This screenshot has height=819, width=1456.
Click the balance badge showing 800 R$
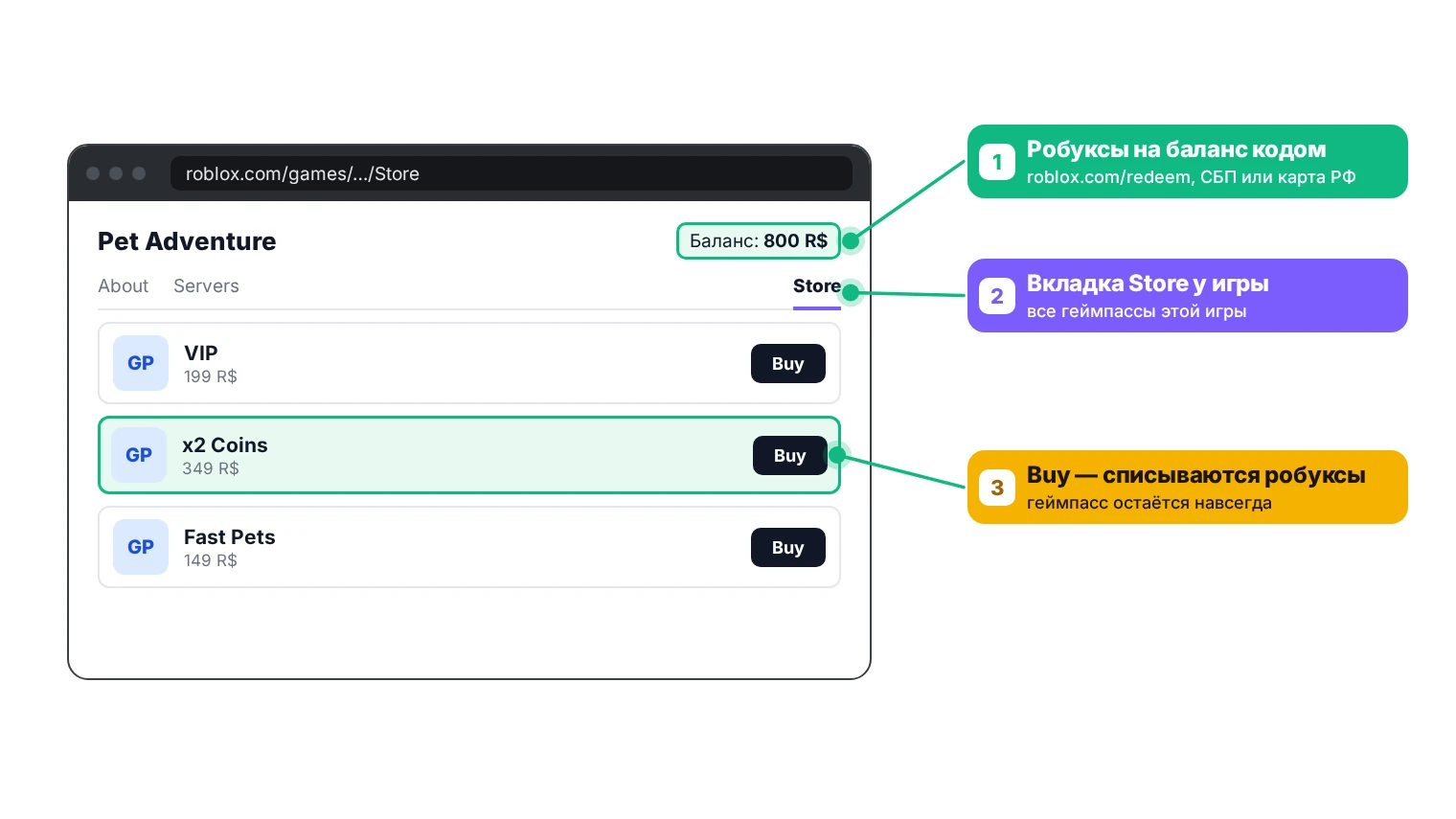coord(759,240)
